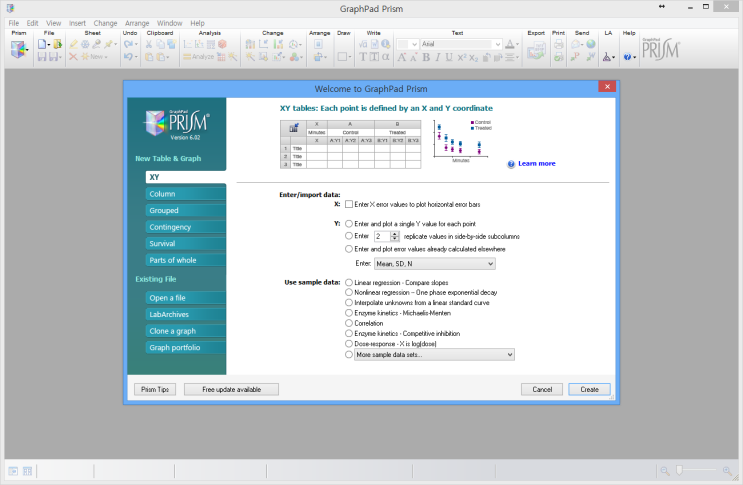Click the Send to Word icon
The width and height of the screenshot is (743, 485).
[x=590, y=57]
